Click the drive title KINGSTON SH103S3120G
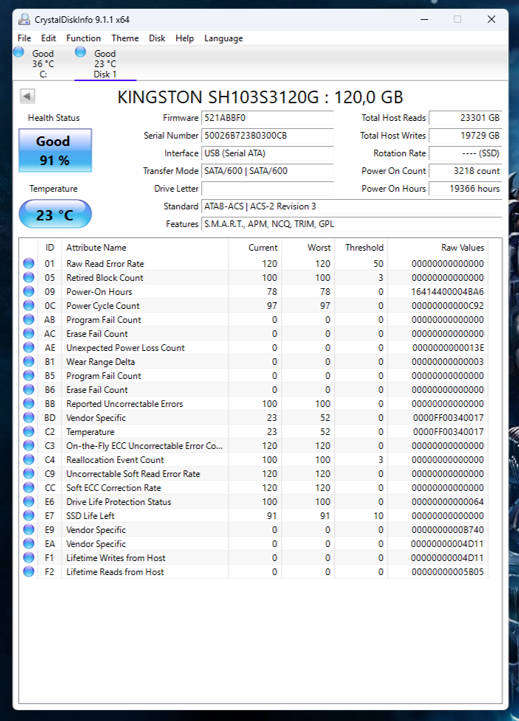Screen dimensions: 519x721 coord(260,97)
